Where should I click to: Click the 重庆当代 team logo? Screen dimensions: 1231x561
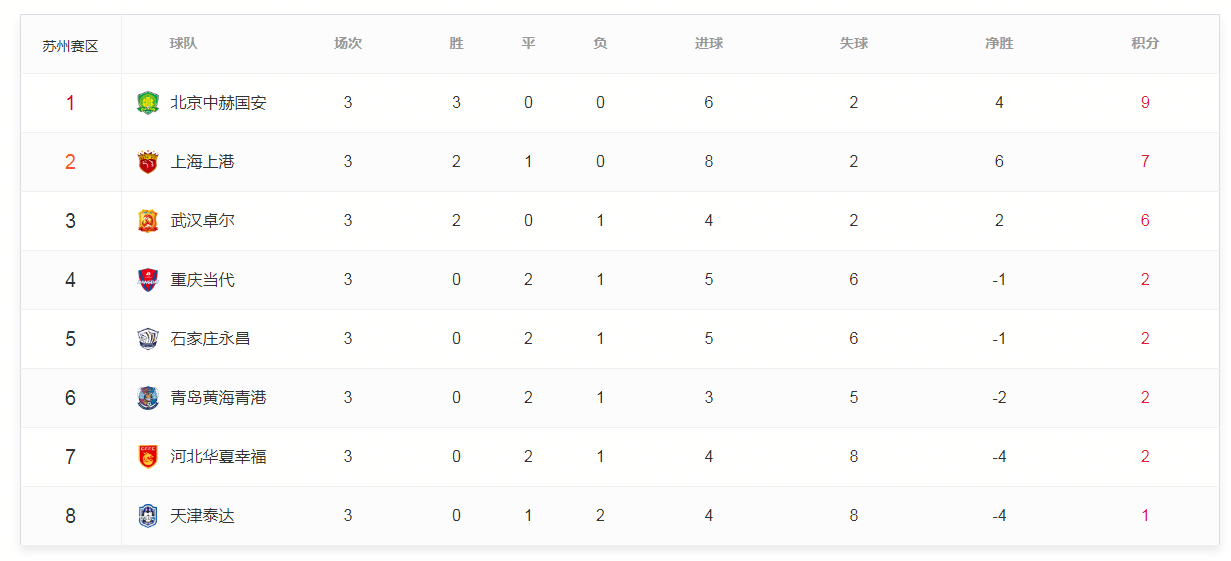point(148,280)
